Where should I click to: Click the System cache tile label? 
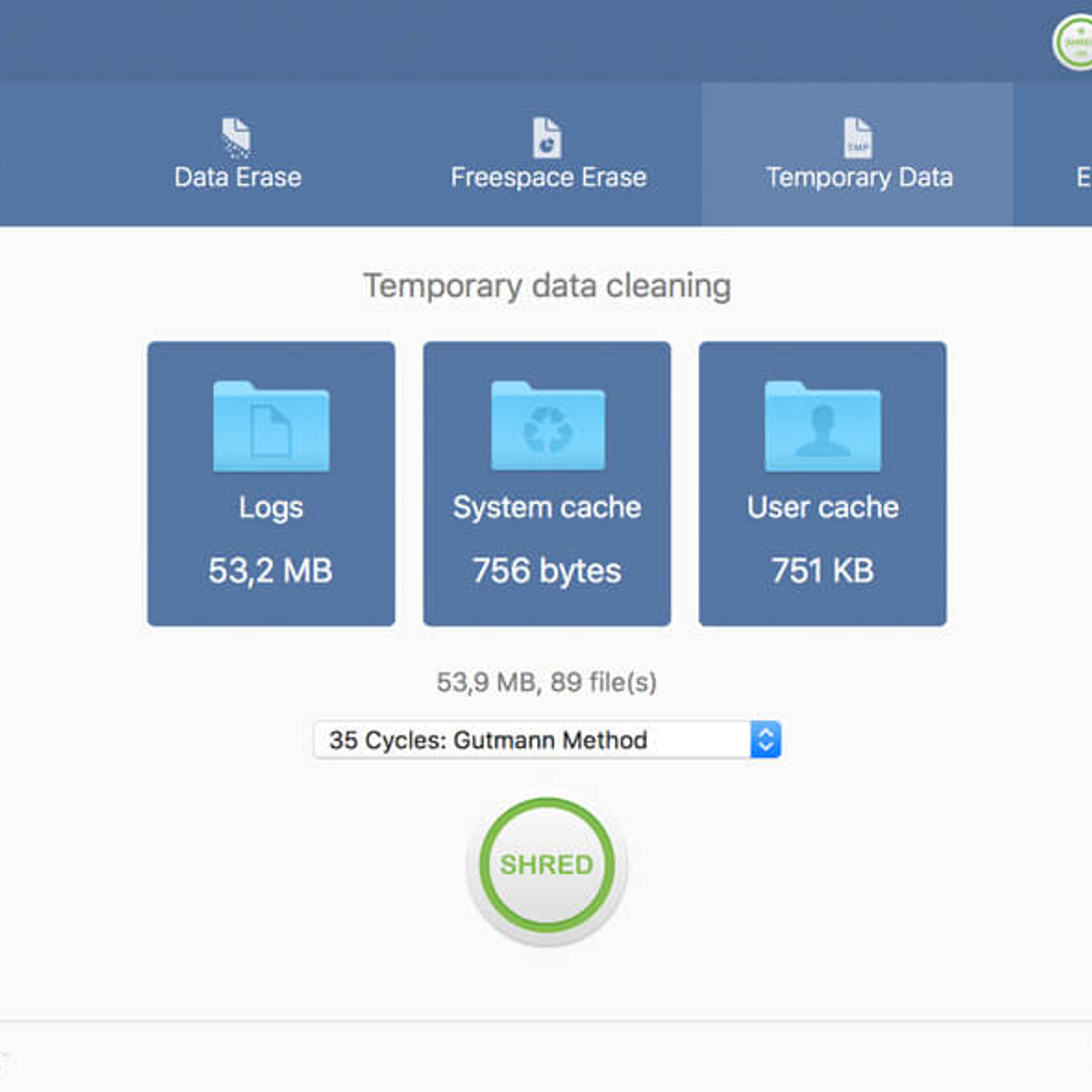[547, 507]
